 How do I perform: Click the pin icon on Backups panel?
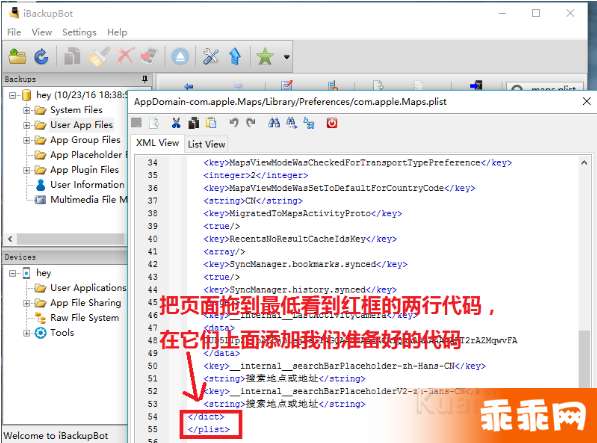[145, 79]
